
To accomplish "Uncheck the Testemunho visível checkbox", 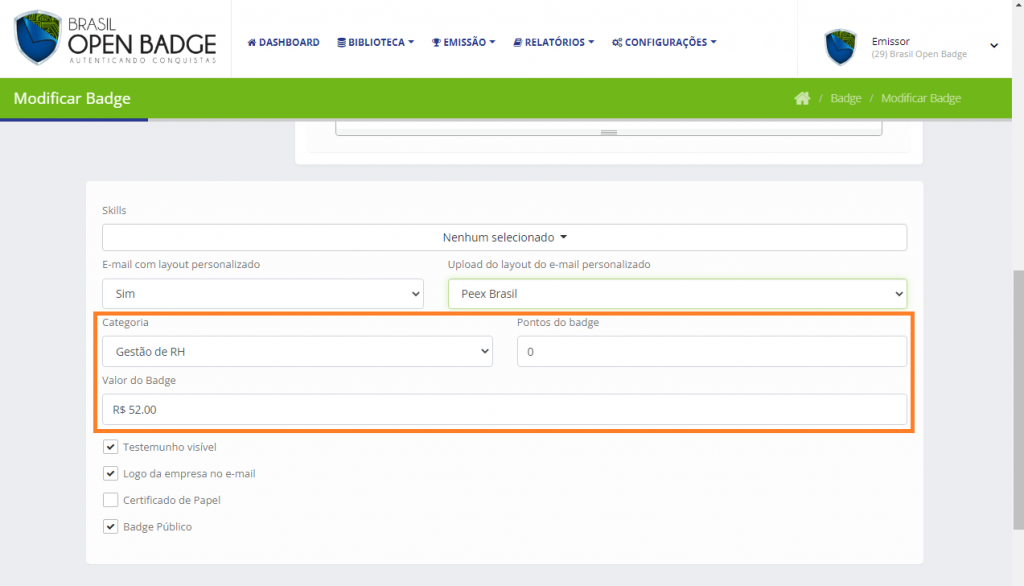I will point(111,447).
